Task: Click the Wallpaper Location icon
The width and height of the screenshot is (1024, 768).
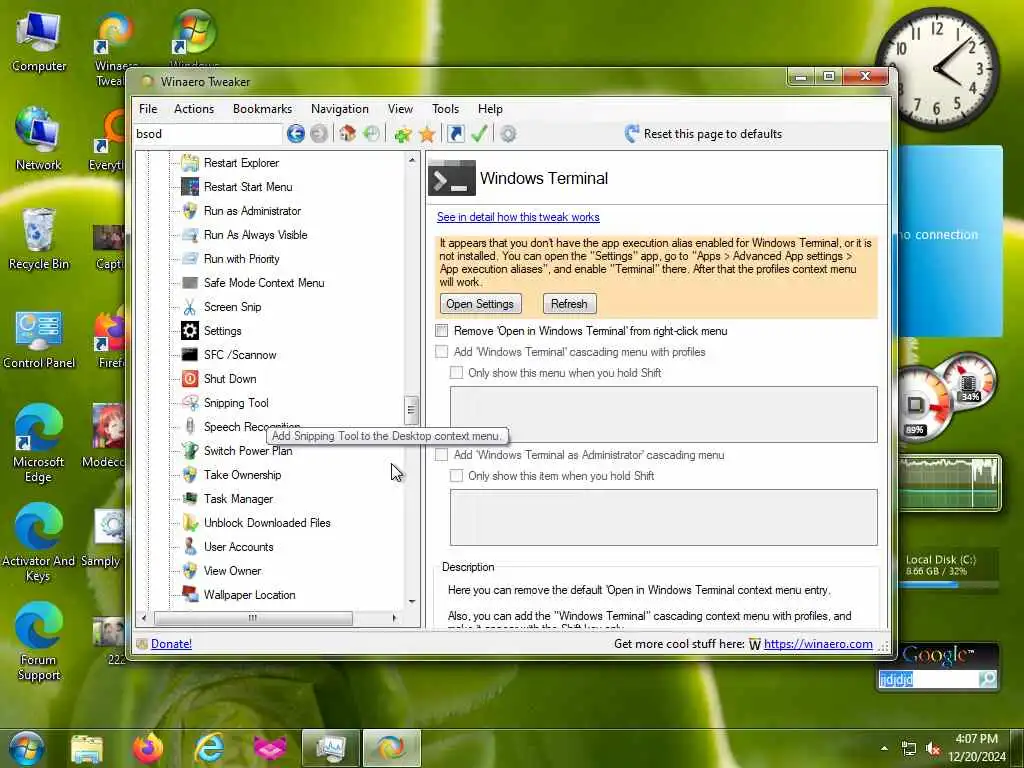Action: [x=190, y=595]
